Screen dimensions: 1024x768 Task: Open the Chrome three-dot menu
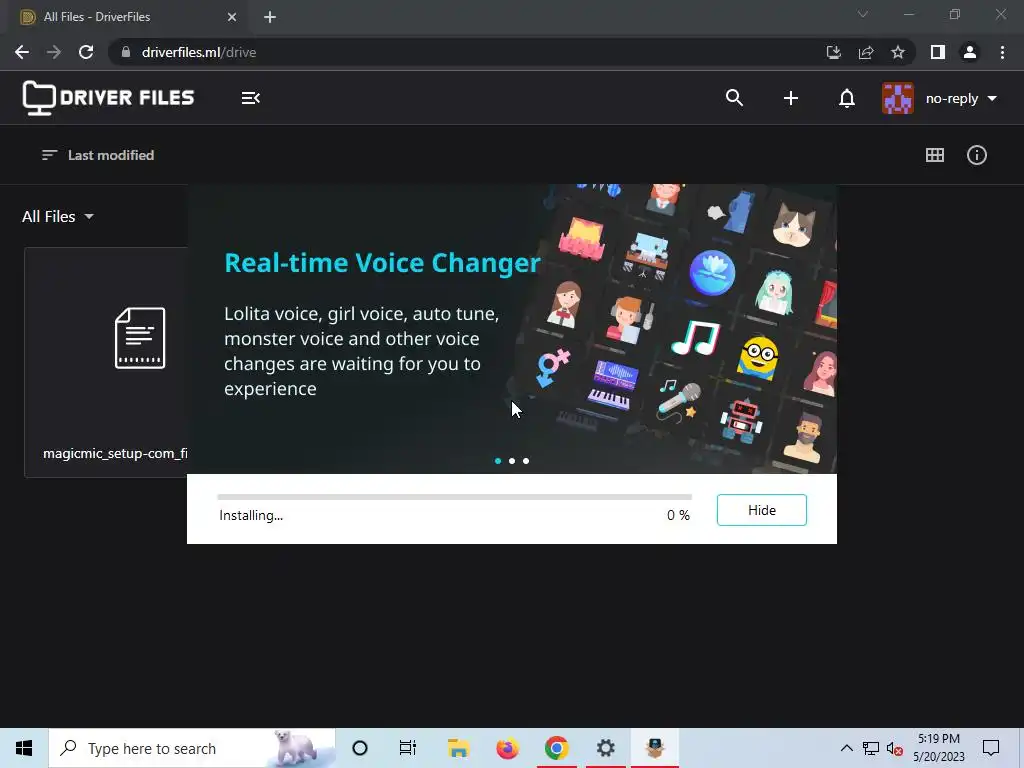[1002, 52]
